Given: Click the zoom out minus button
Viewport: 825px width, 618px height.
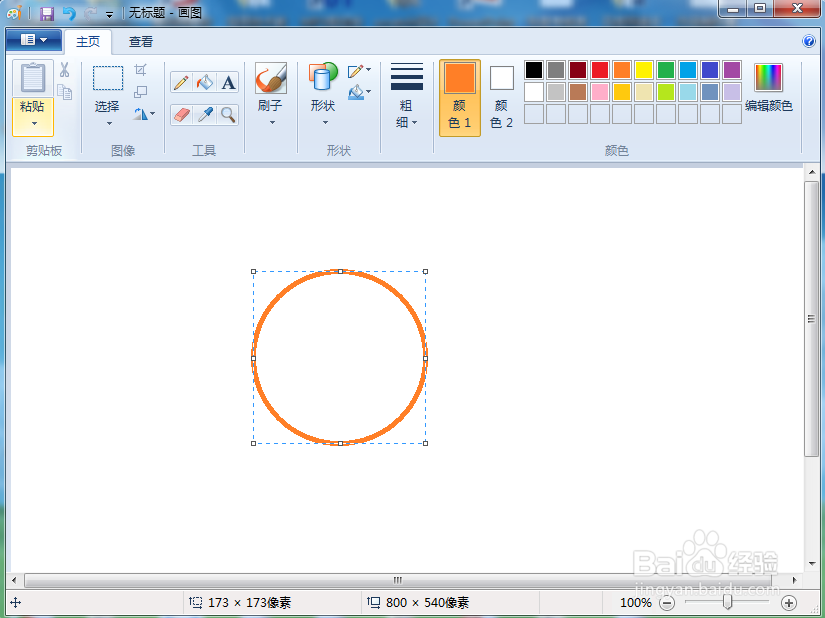Looking at the screenshot, I should click(667, 603).
